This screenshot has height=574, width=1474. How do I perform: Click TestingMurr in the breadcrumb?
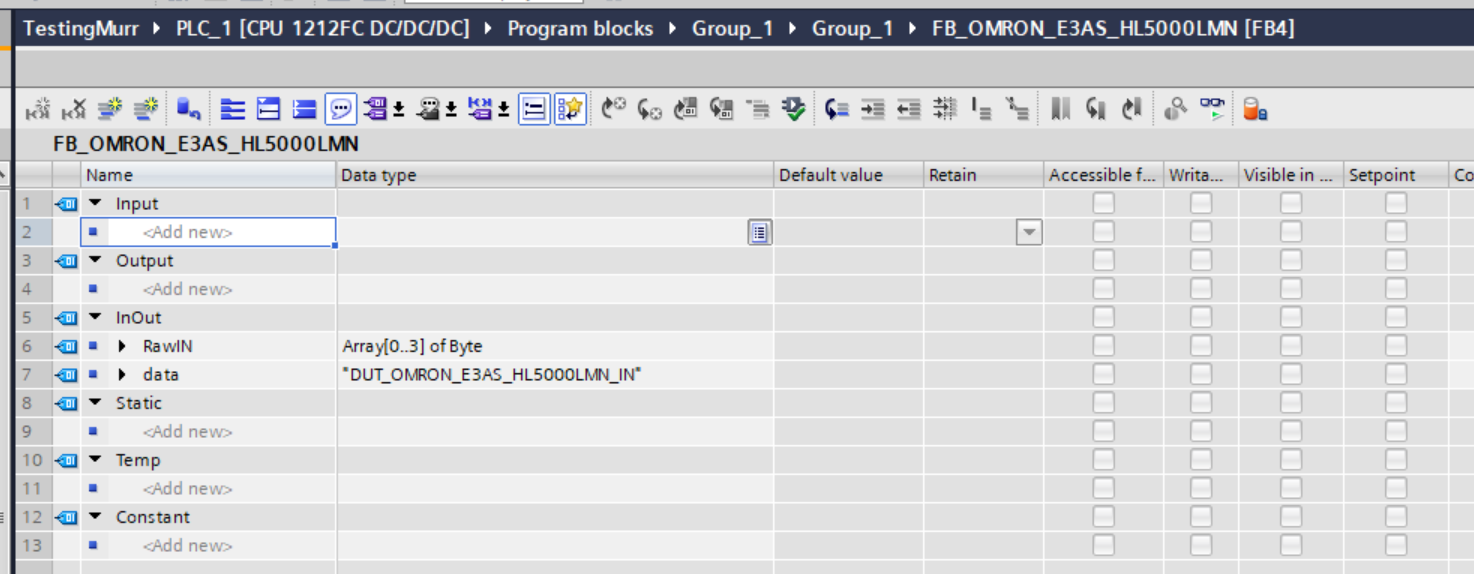point(83,28)
